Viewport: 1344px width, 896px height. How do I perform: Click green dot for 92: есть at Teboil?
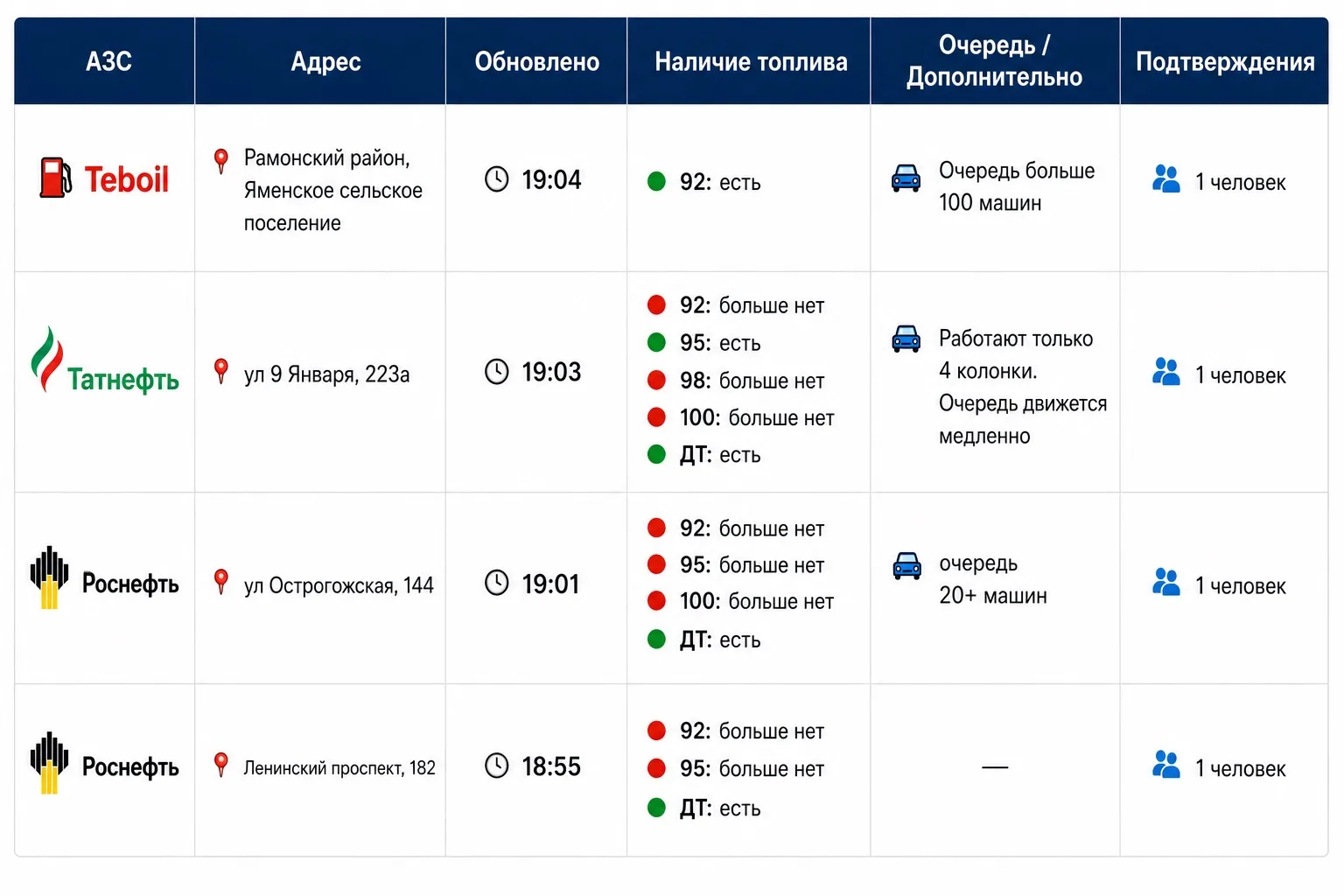[656, 181]
